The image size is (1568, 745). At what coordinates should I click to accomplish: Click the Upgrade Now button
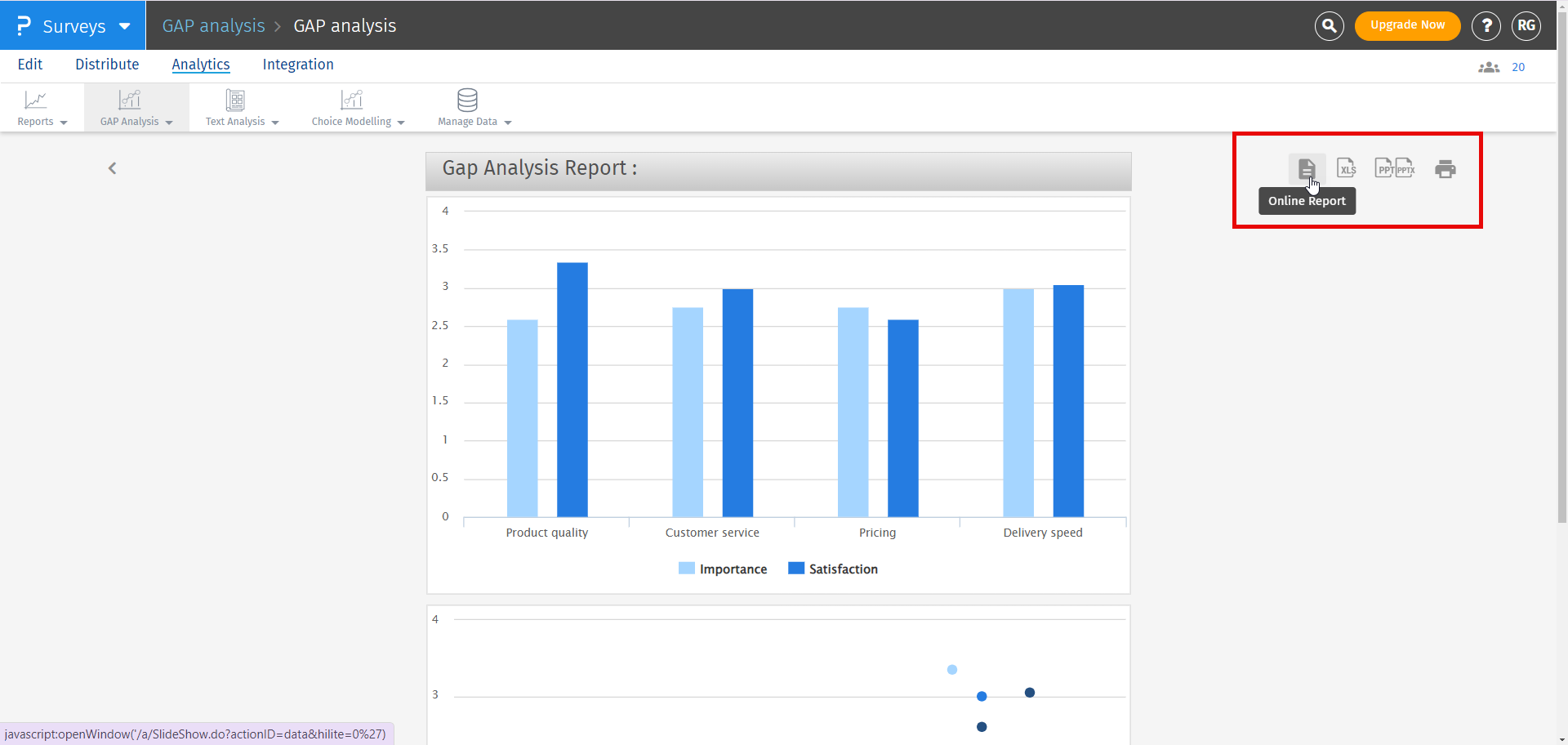pyautogui.click(x=1407, y=25)
